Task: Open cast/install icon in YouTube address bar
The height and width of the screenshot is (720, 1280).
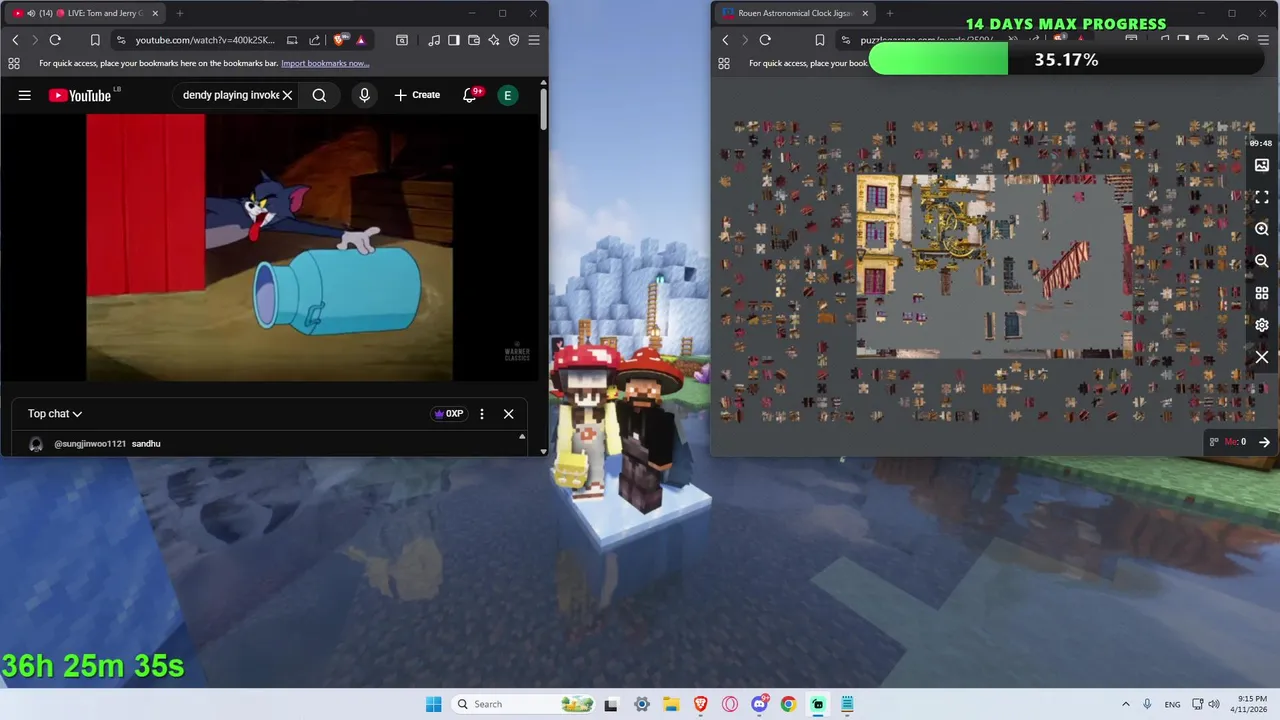Action: [292, 40]
